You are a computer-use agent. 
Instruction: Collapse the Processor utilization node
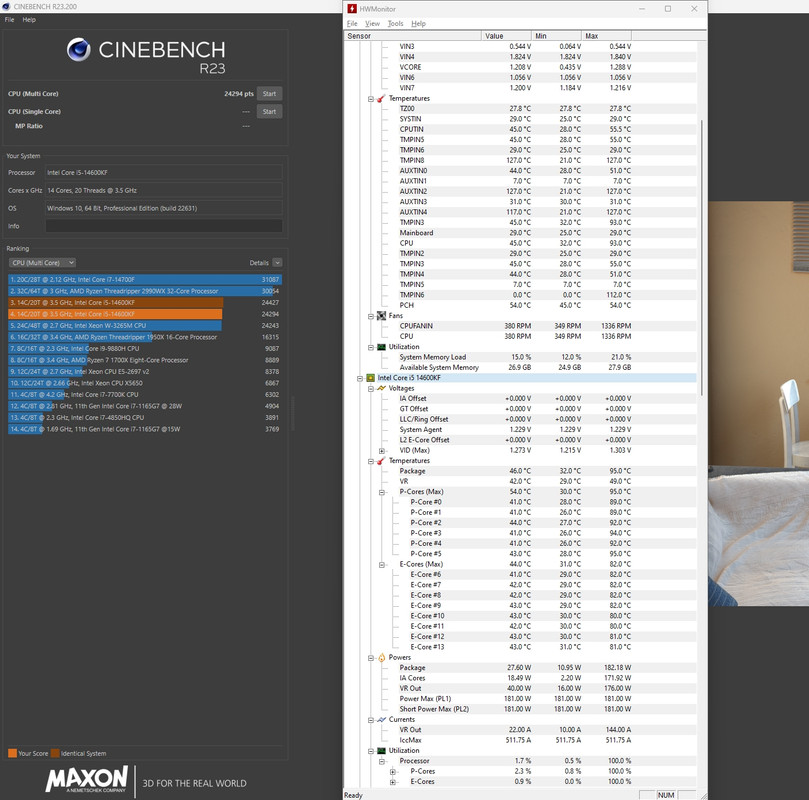[382, 761]
